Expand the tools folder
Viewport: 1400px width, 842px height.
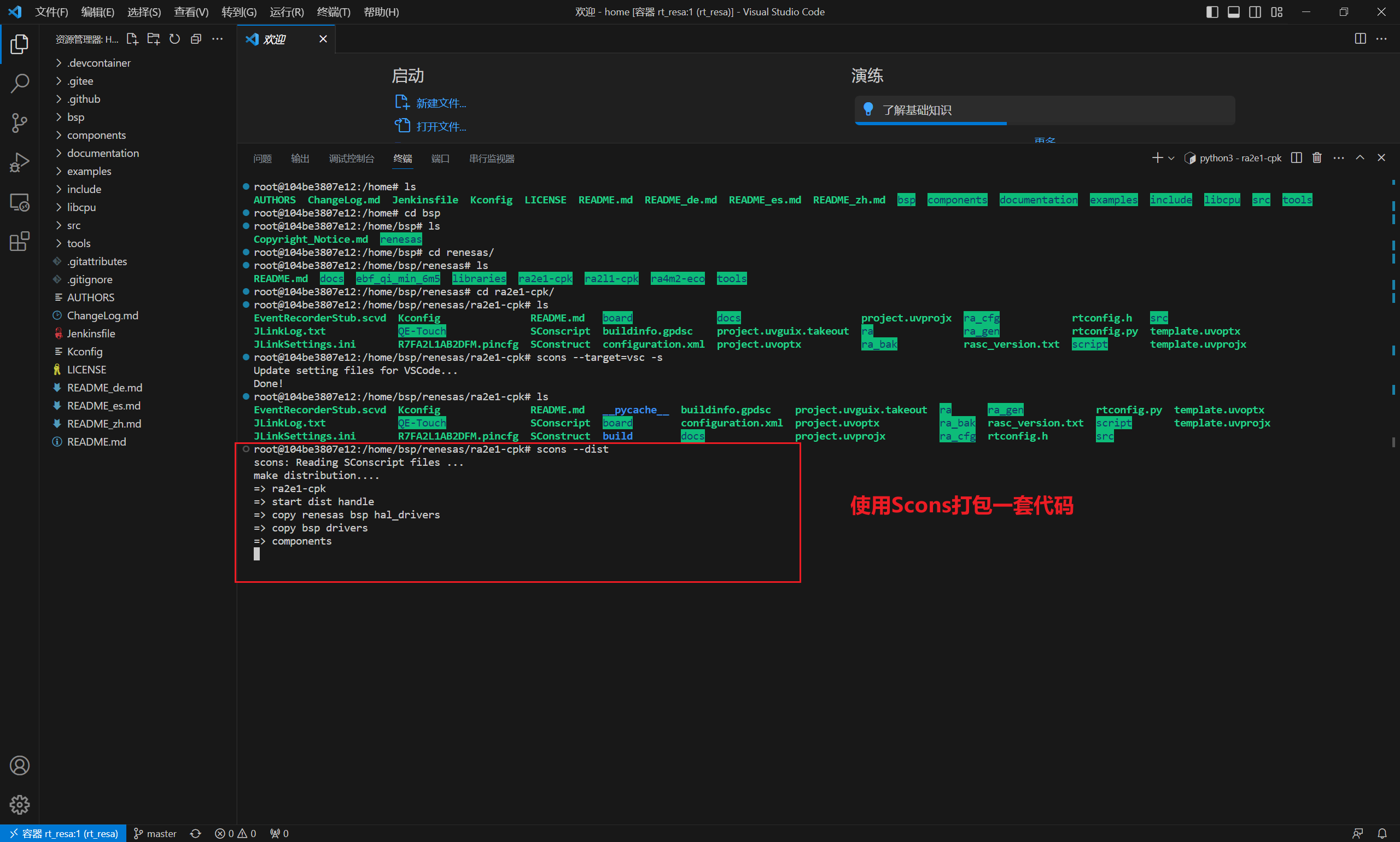click(139, 243)
